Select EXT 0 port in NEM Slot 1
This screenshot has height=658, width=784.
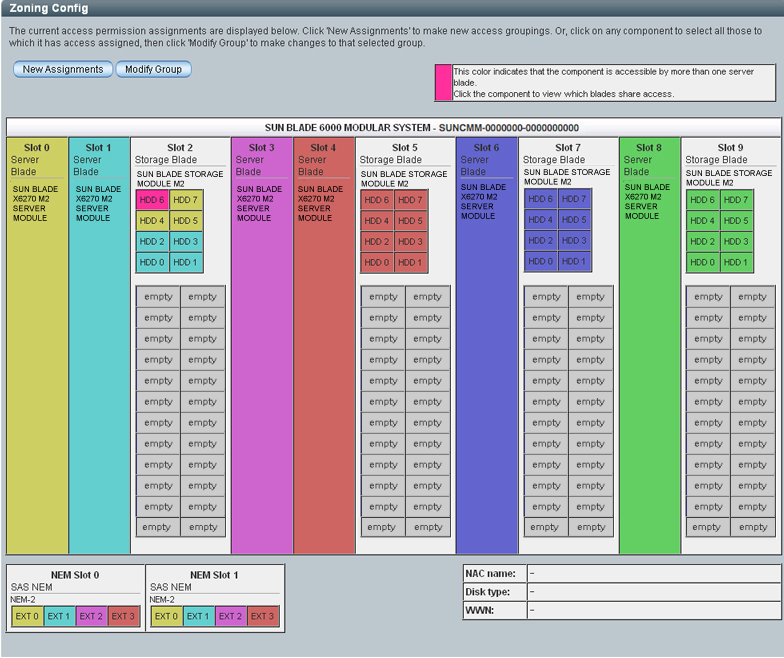click(166, 616)
